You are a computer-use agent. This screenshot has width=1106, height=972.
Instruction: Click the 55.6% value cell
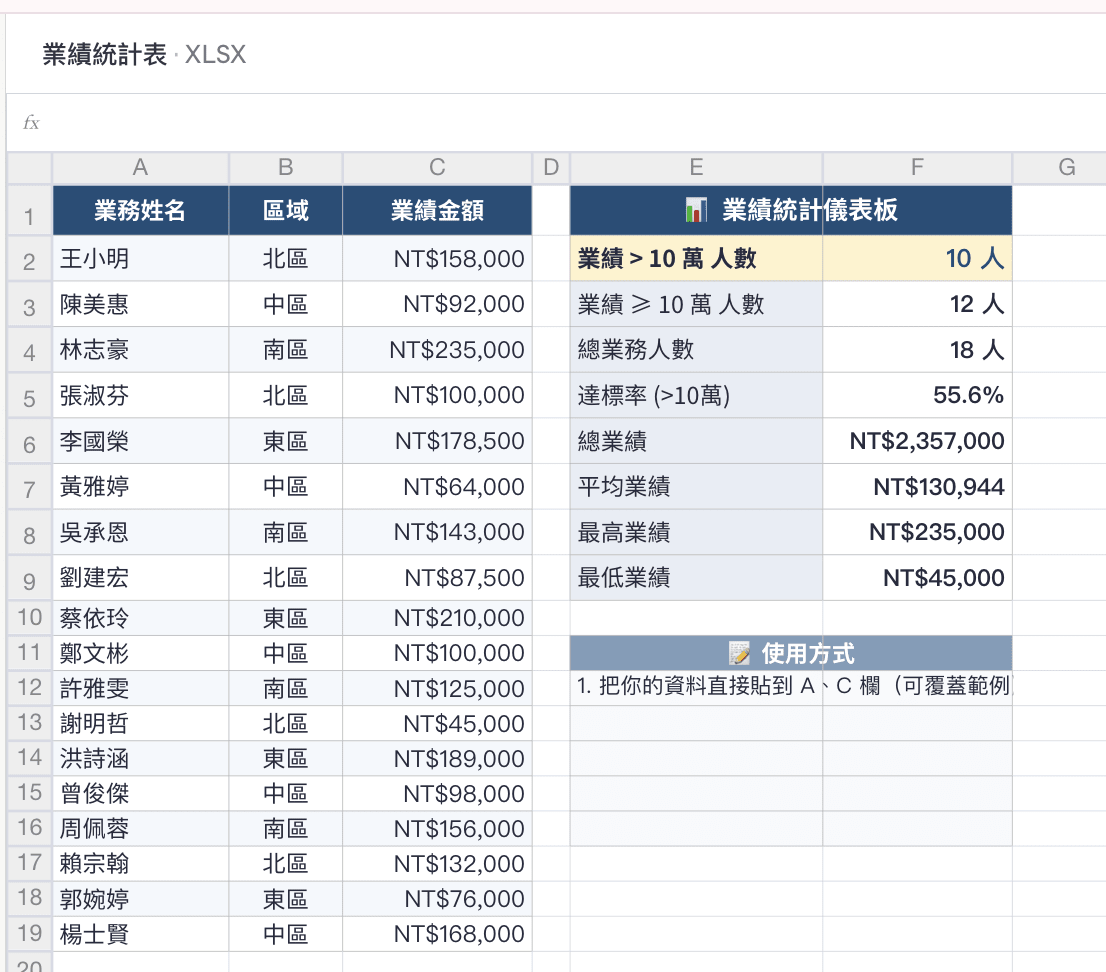[x=917, y=395]
